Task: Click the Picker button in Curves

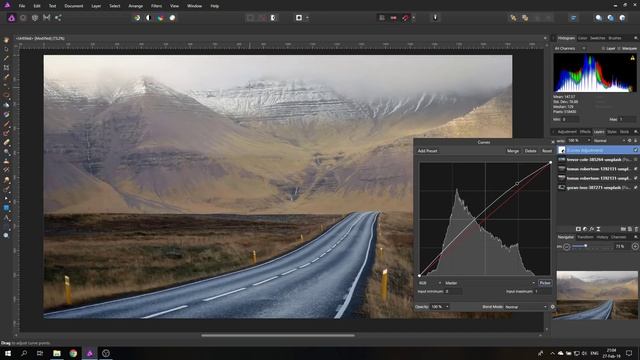Action: (545, 283)
